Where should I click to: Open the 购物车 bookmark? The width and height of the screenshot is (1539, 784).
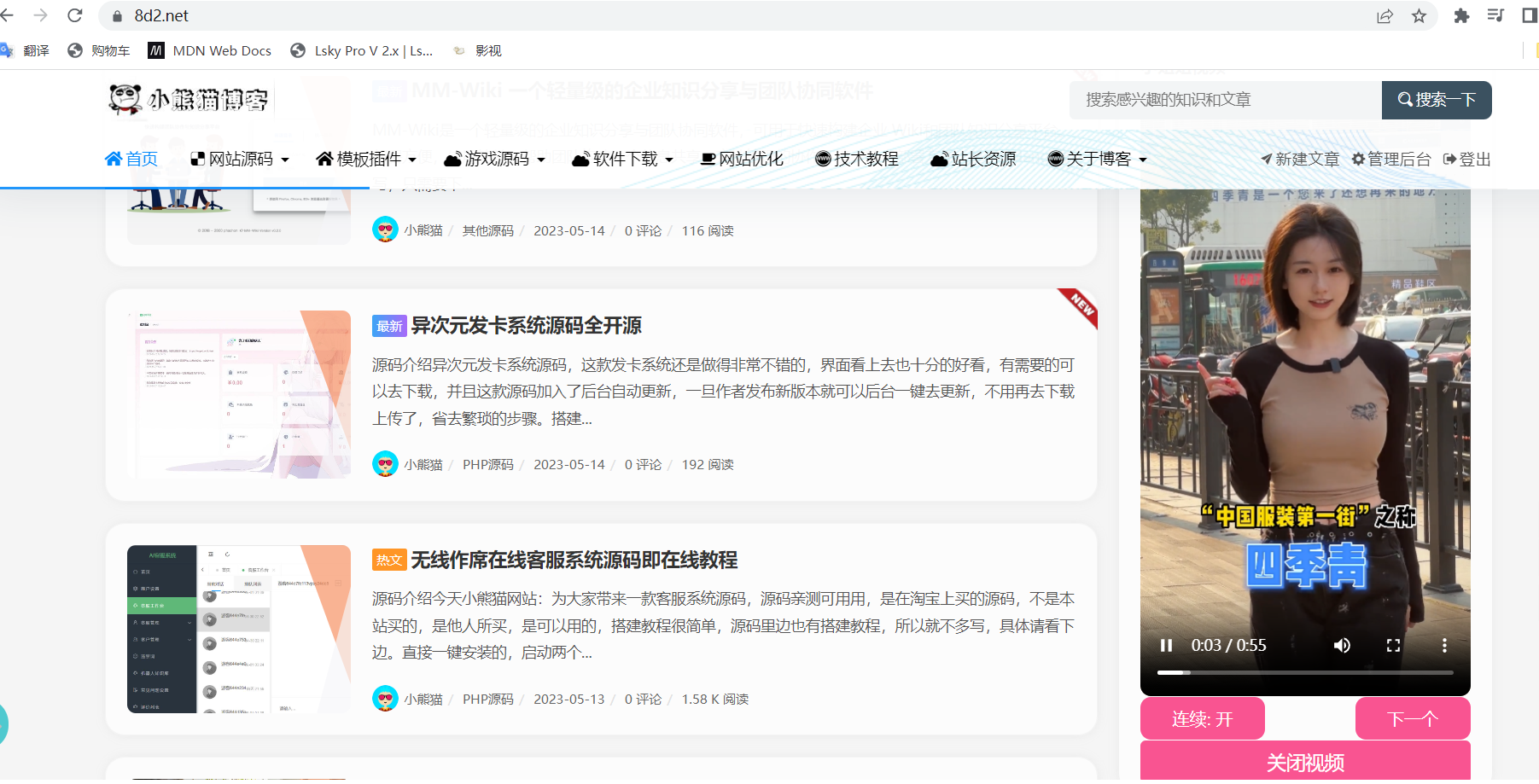tap(99, 50)
